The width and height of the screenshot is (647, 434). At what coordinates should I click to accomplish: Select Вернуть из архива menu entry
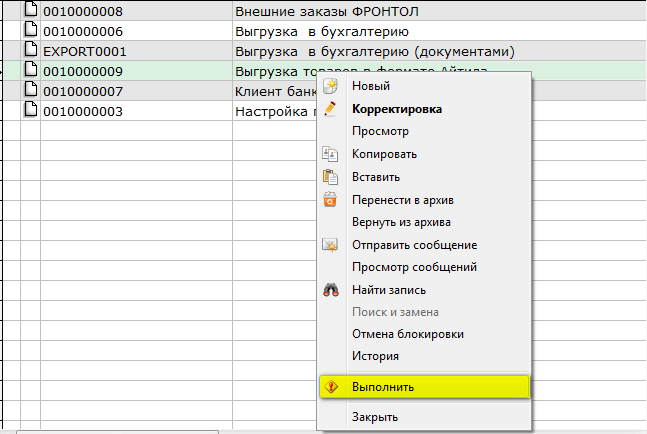pos(401,222)
